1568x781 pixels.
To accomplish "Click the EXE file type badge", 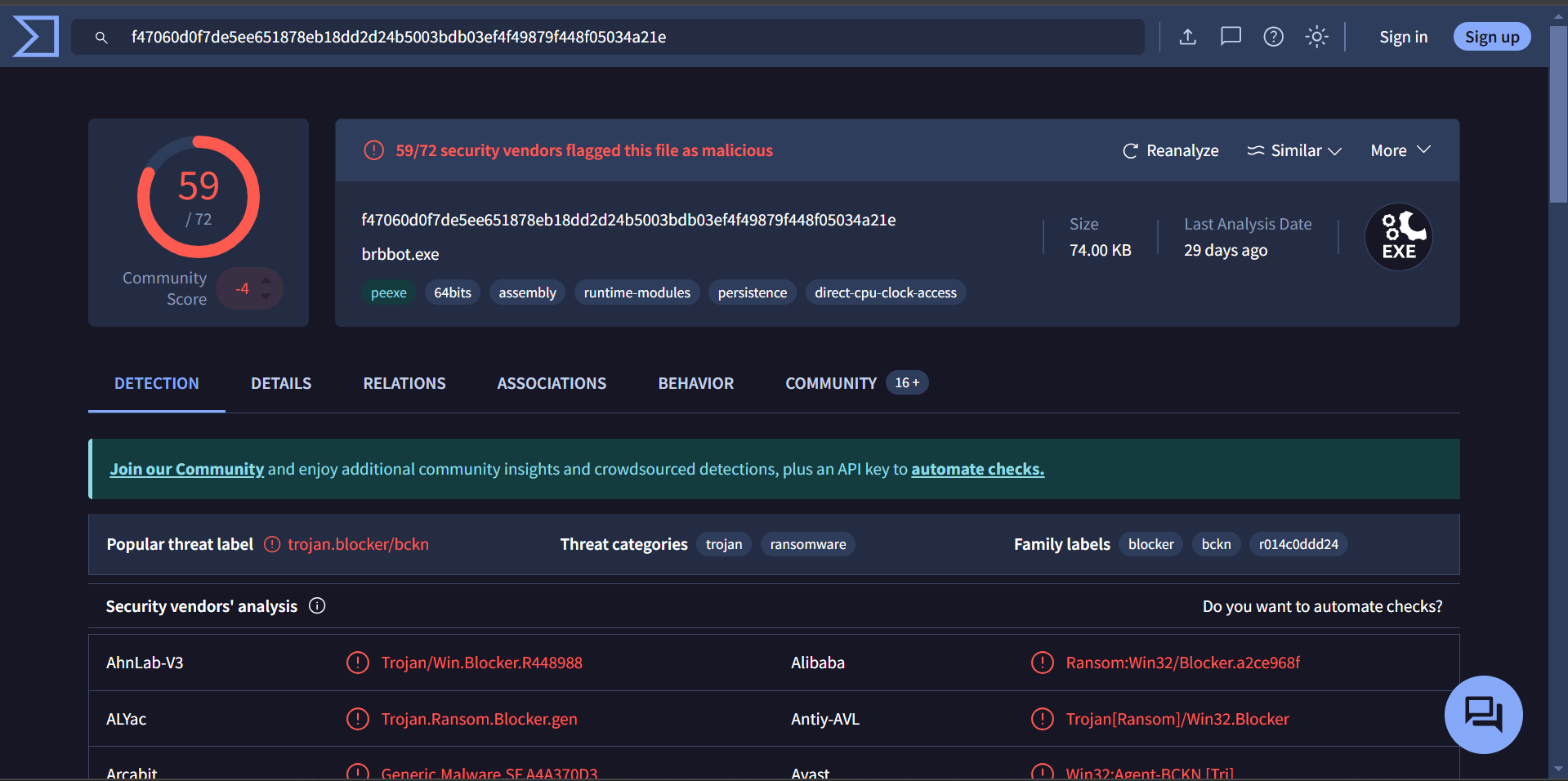I will click(1398, 236).
